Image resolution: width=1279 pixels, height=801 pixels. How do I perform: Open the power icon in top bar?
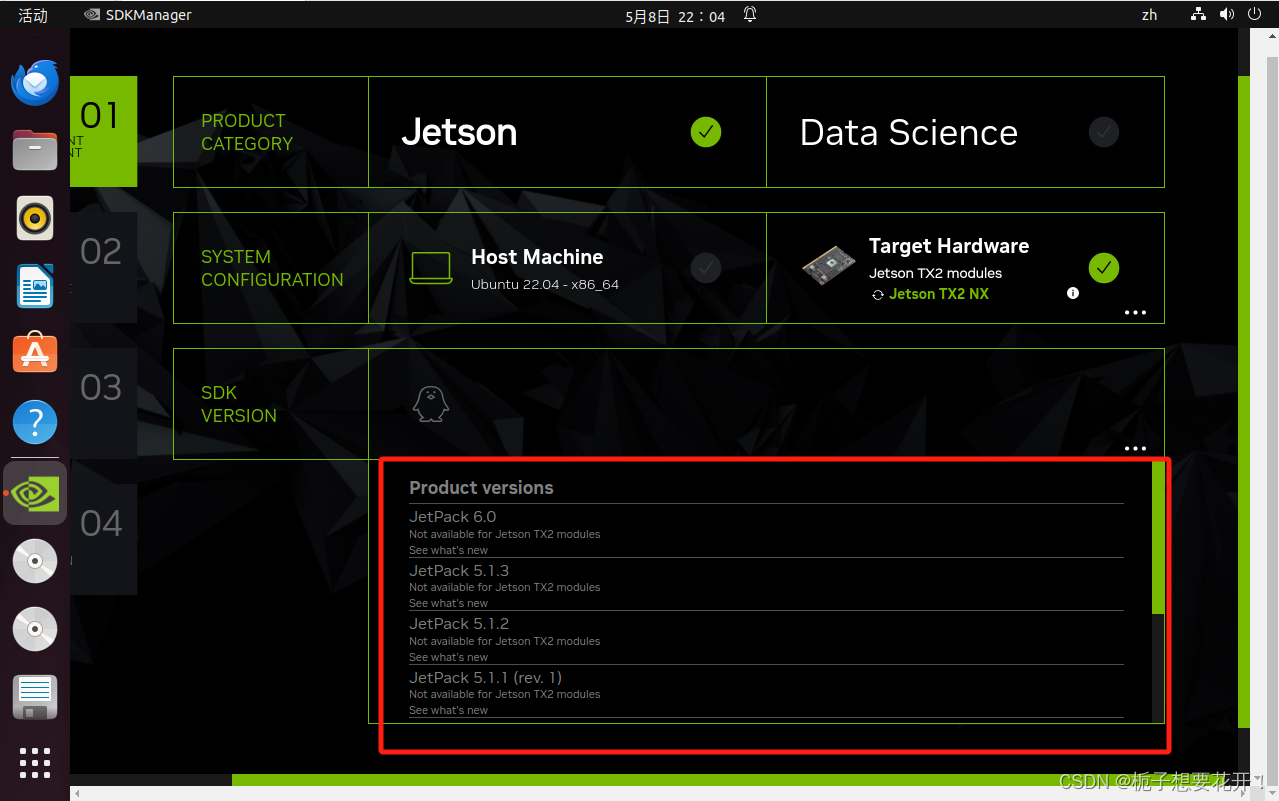(x=1255, y=15)
